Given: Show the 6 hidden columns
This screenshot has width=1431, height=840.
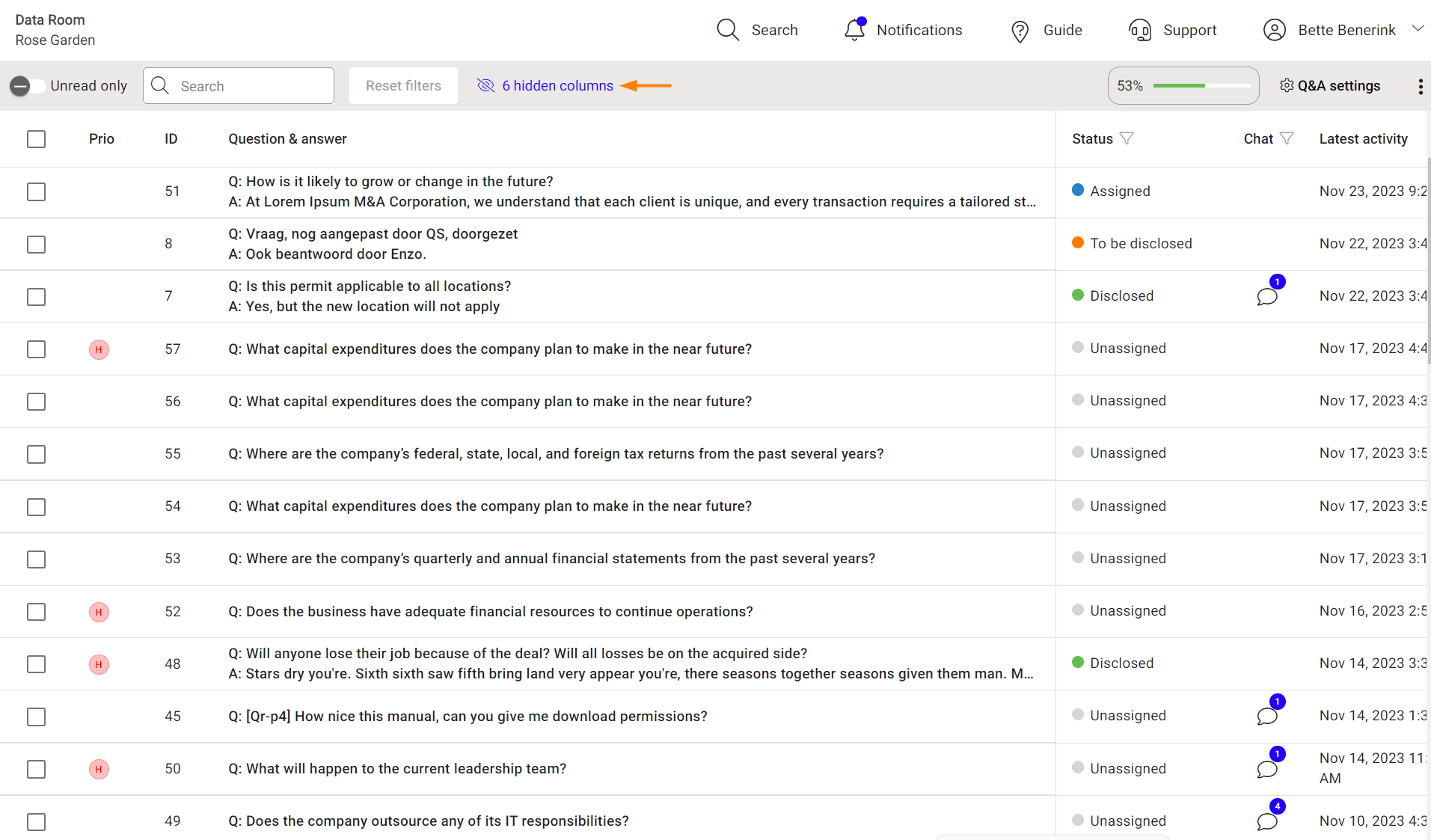Looking at the screenshot, I should (x=557, y=86).
